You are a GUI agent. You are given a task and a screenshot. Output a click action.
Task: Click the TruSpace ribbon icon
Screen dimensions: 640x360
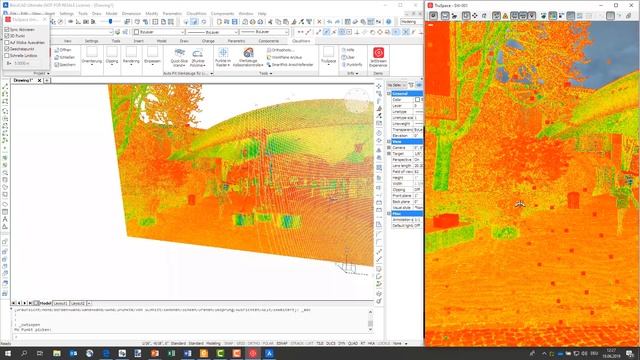(x=328, y=52)
